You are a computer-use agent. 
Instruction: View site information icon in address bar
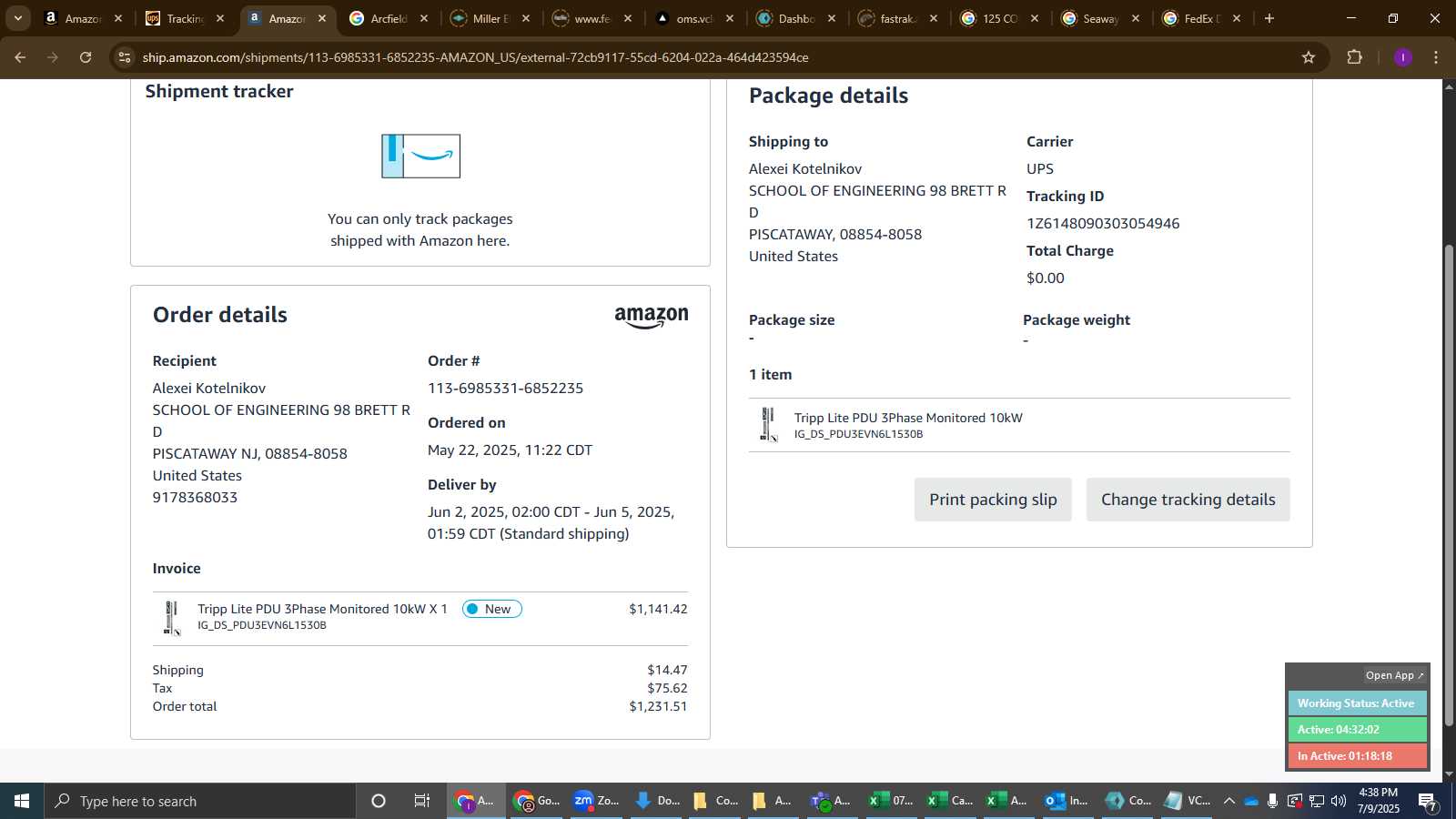pos(125,57)
